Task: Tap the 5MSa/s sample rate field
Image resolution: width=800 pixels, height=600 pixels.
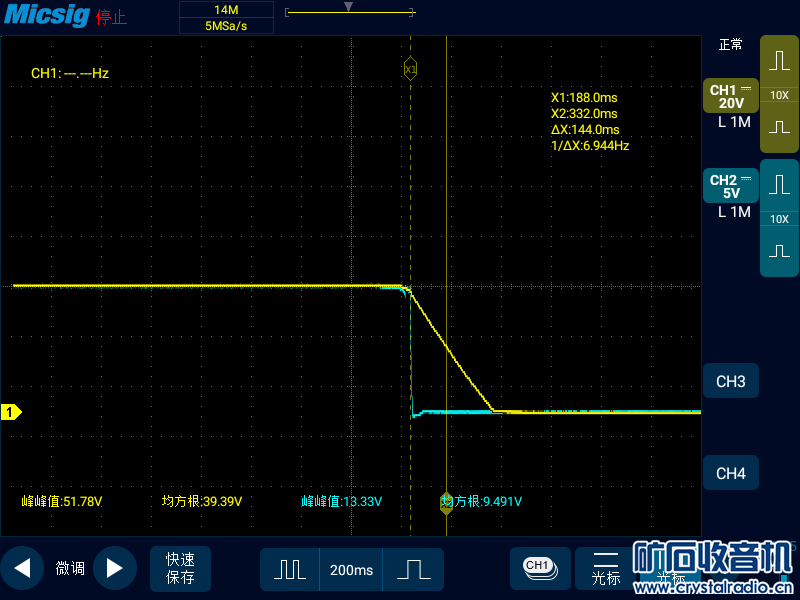Action: click(226, 26)
